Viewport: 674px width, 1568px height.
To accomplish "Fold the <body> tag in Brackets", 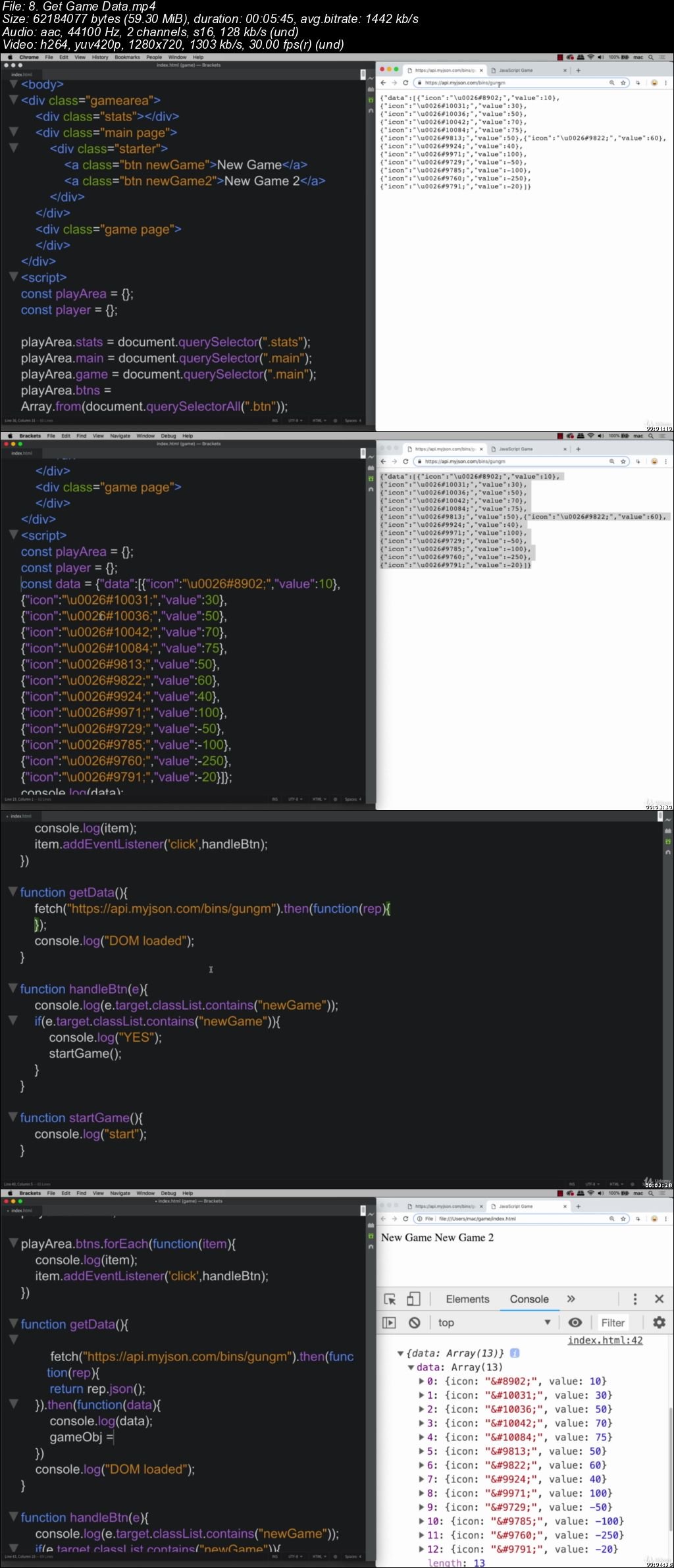I will click(x=13, y=84).
